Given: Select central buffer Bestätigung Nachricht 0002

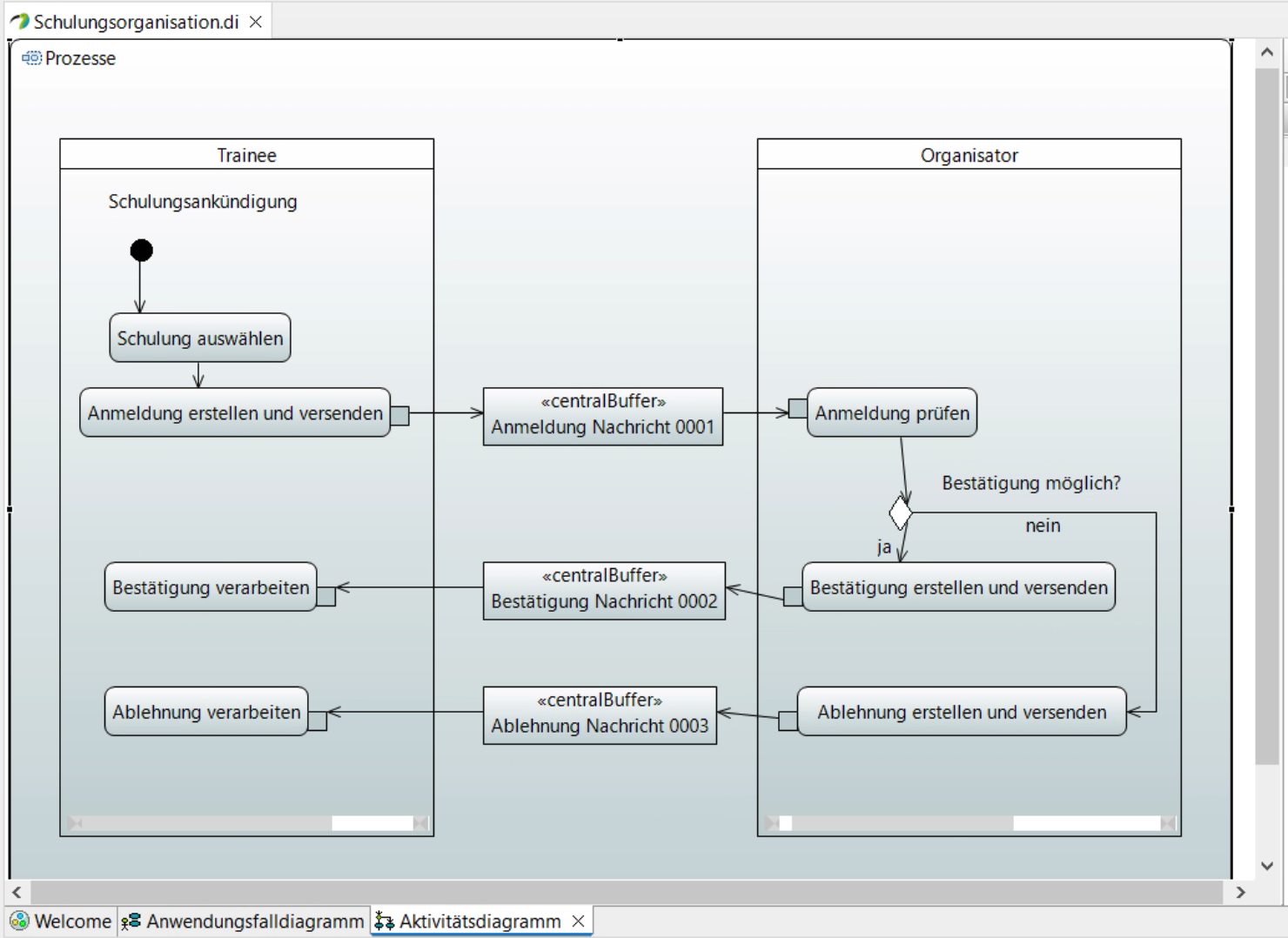Looking at the screenshot, I should 604,590.
